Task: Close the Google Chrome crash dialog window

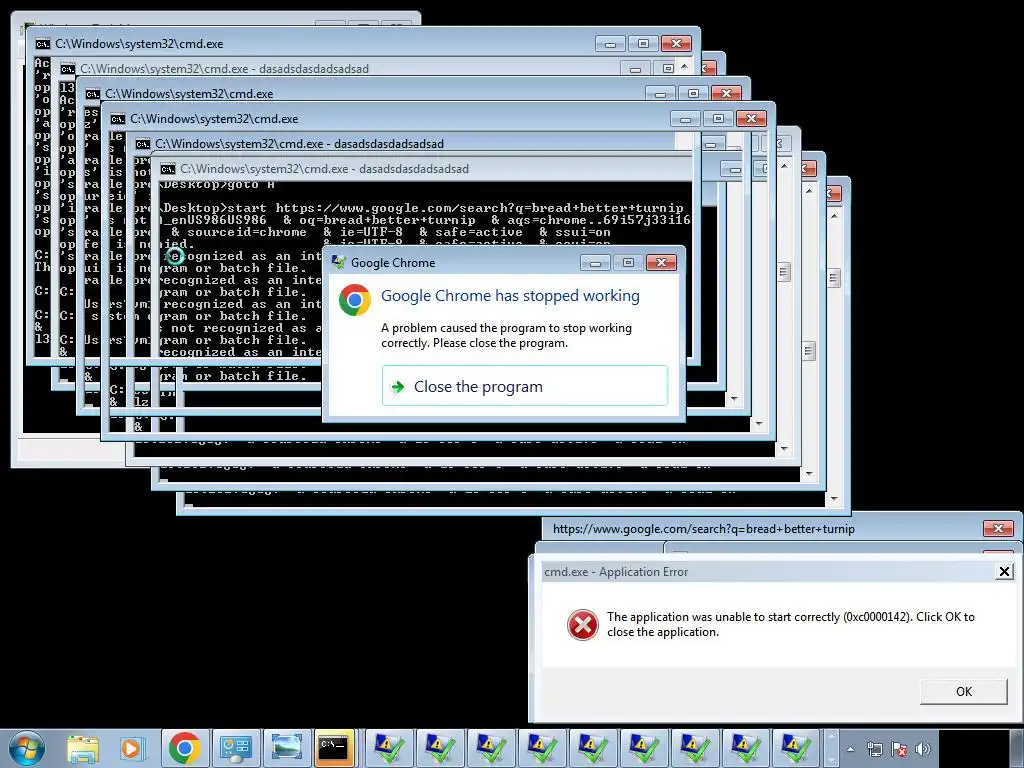Action: pos(661,263)
